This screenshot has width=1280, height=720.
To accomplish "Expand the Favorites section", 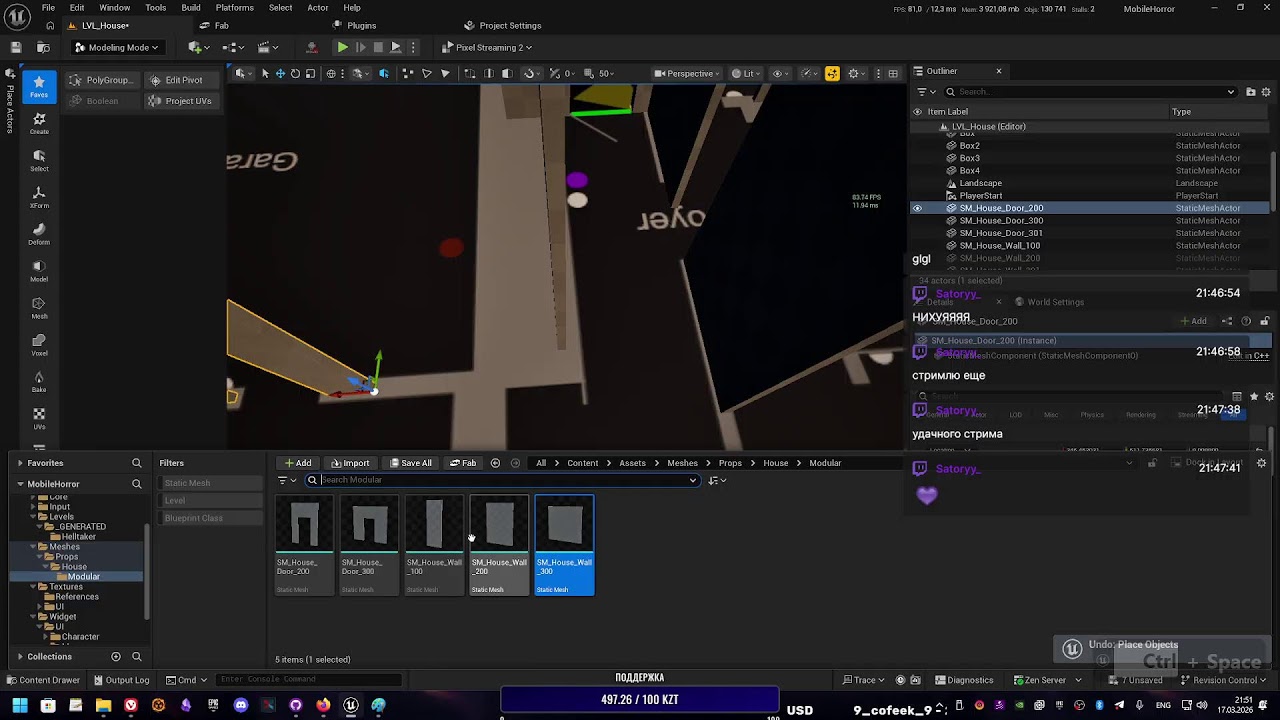I will [x=20, y=463].
